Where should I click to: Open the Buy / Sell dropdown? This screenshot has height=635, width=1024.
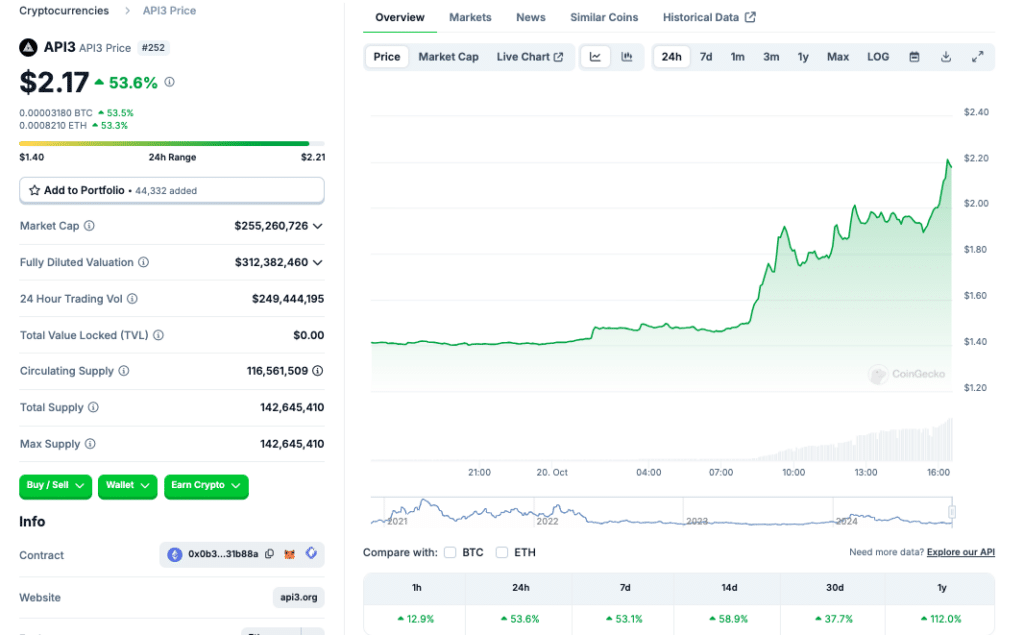pyautogui.click(x=56, y=485)
